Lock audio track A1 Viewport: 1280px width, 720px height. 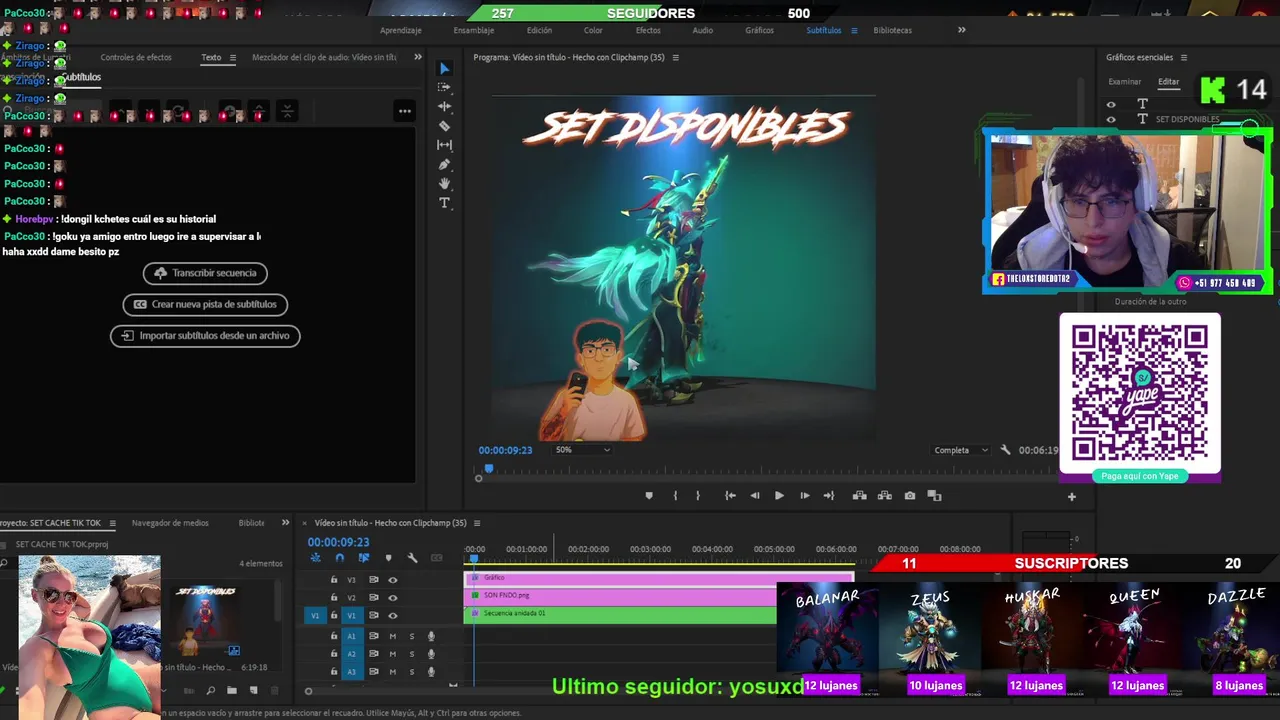[x=334, y=636]
